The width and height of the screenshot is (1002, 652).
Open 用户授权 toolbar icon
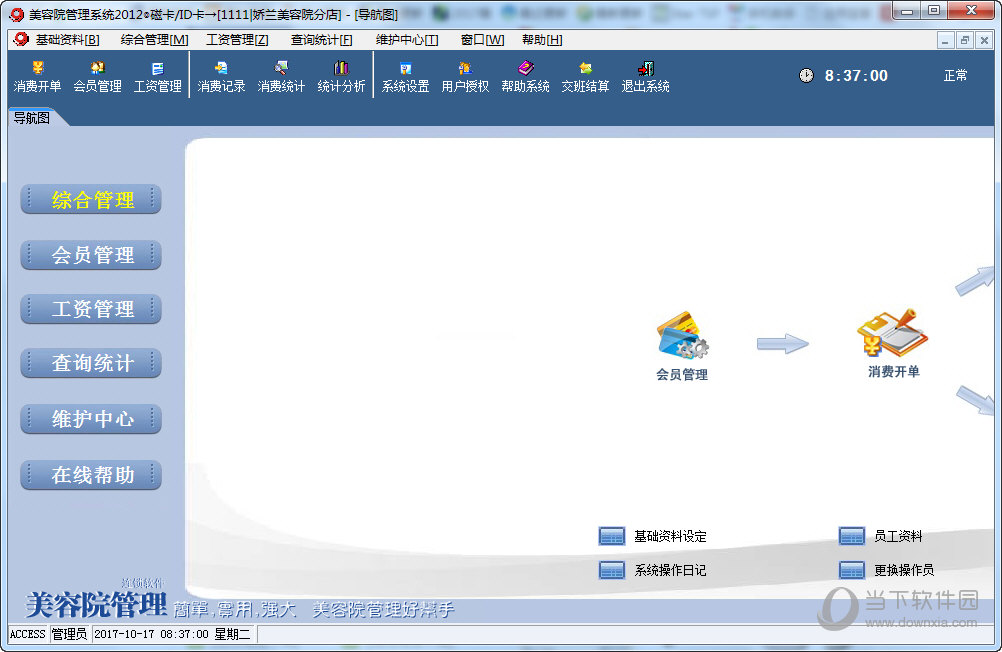(465, 77)
